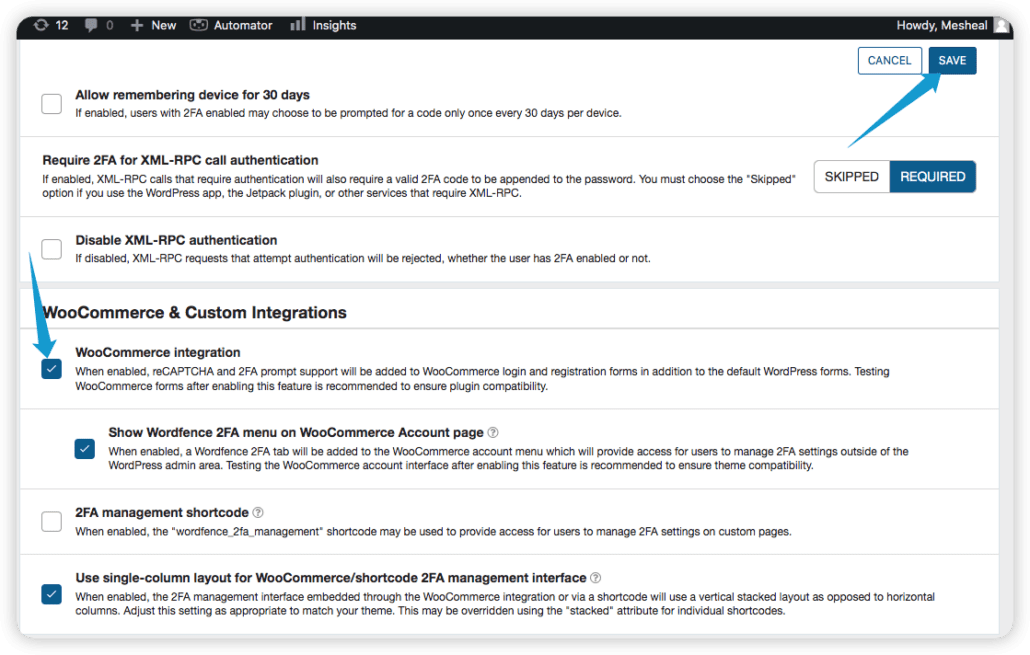Click the plus icon beside New
This screenshot has width=1030, height=655.
point(137,25)
